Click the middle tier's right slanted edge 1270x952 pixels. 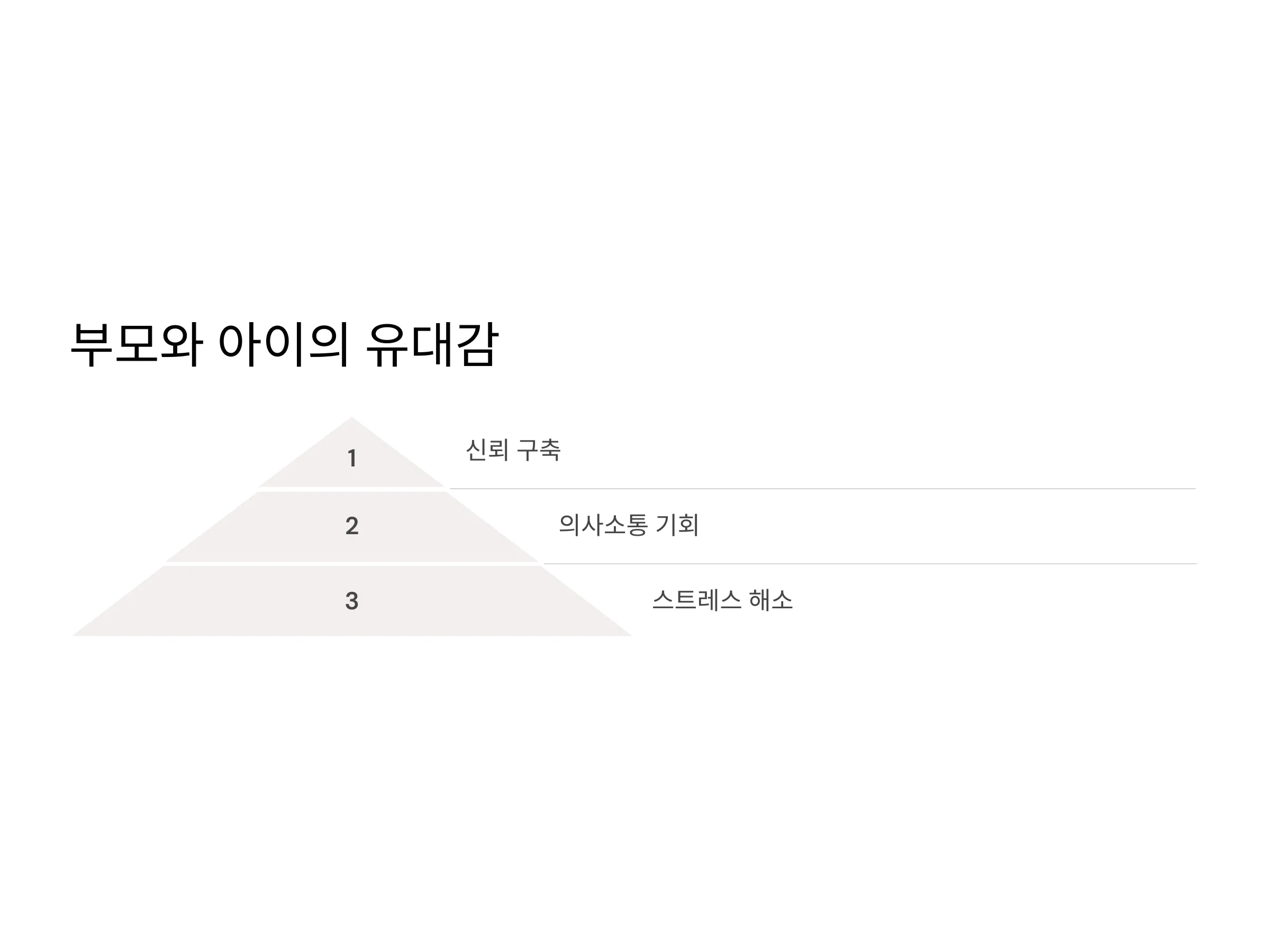tap(493, 527)
